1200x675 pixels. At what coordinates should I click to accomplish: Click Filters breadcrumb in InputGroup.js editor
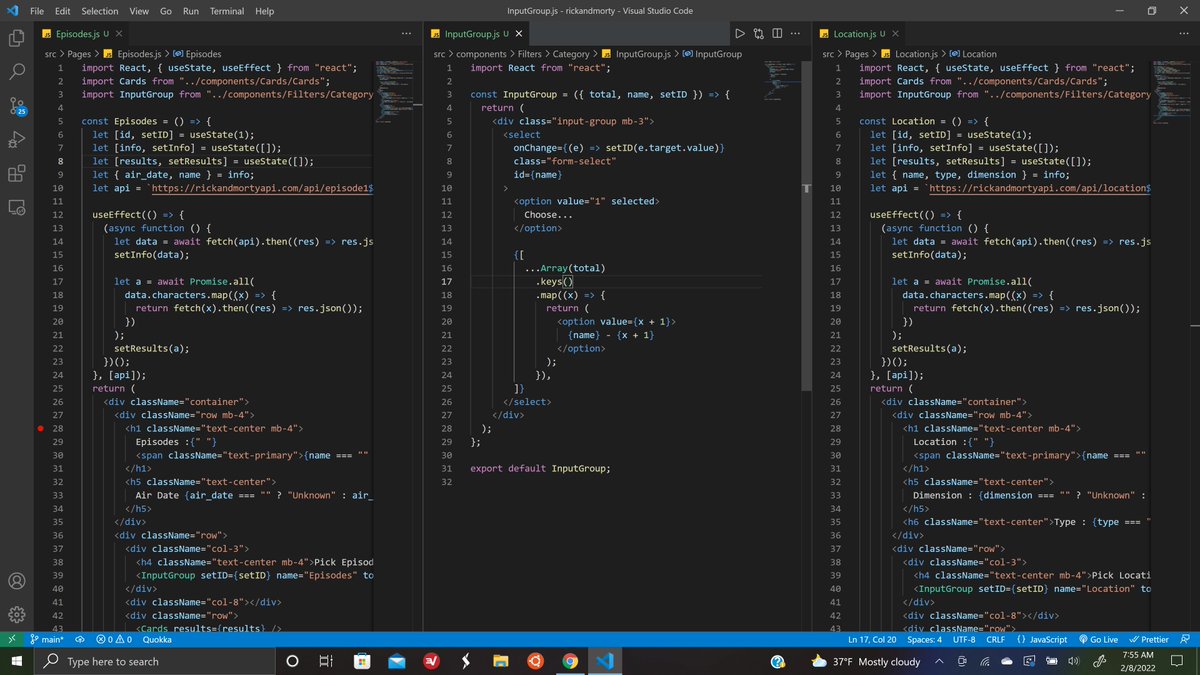point(530,54)
